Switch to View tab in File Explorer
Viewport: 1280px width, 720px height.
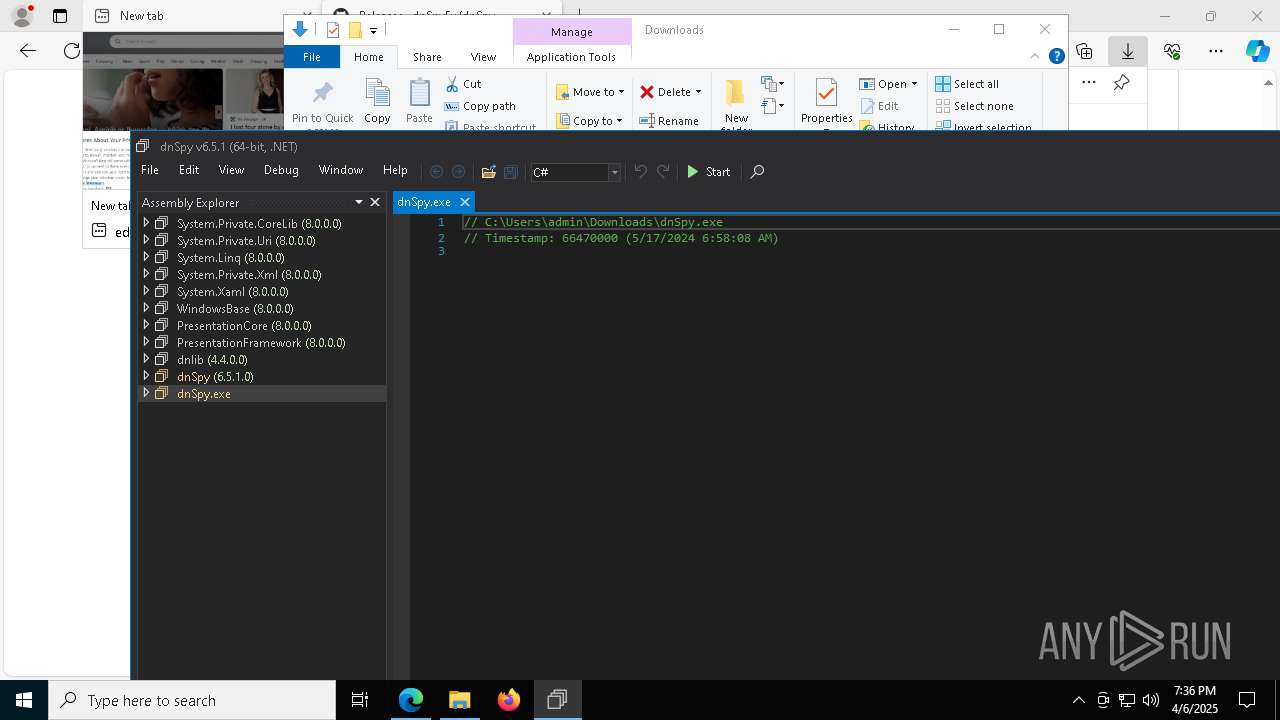(x=483, y=57)
